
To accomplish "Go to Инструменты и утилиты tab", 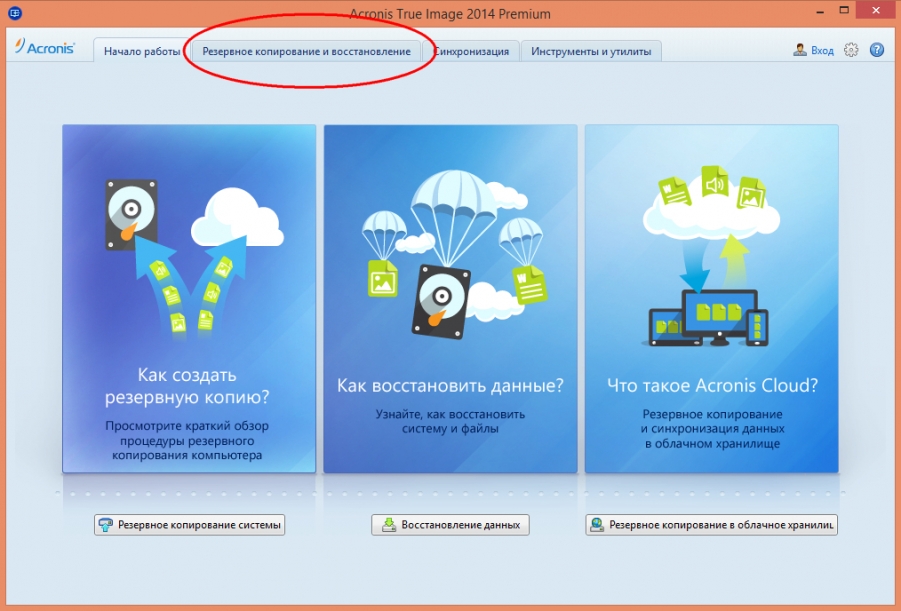I will tap(590, 51).
